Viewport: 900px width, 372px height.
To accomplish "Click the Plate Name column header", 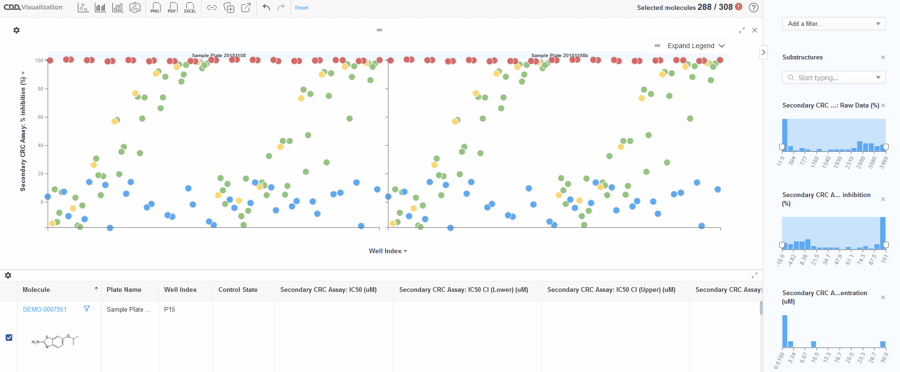I will (x=130, y=289).
